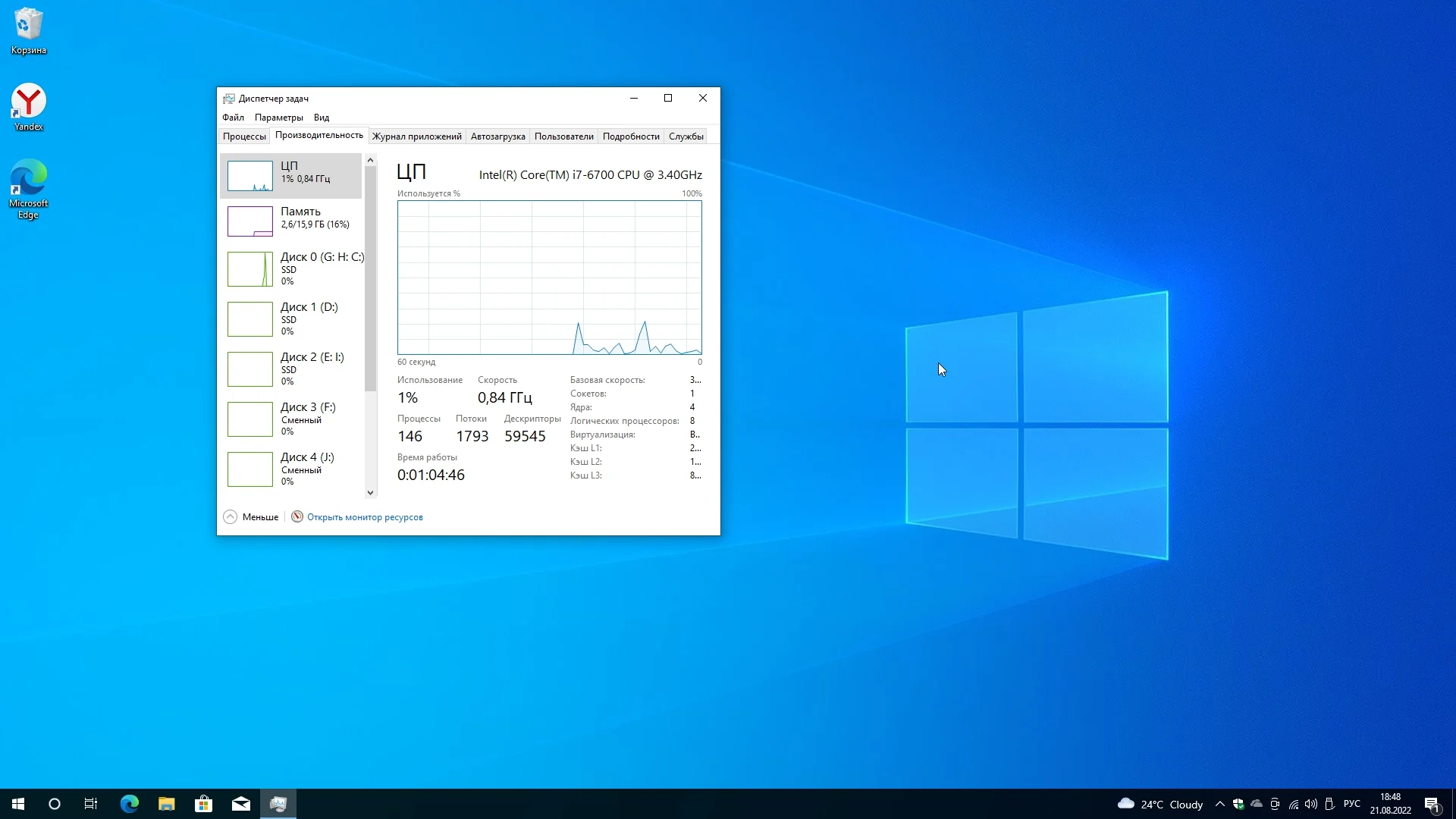
Task: Open Microsoft Store taskbar icon
Action: pyautogui.click(x=203, y=804)
